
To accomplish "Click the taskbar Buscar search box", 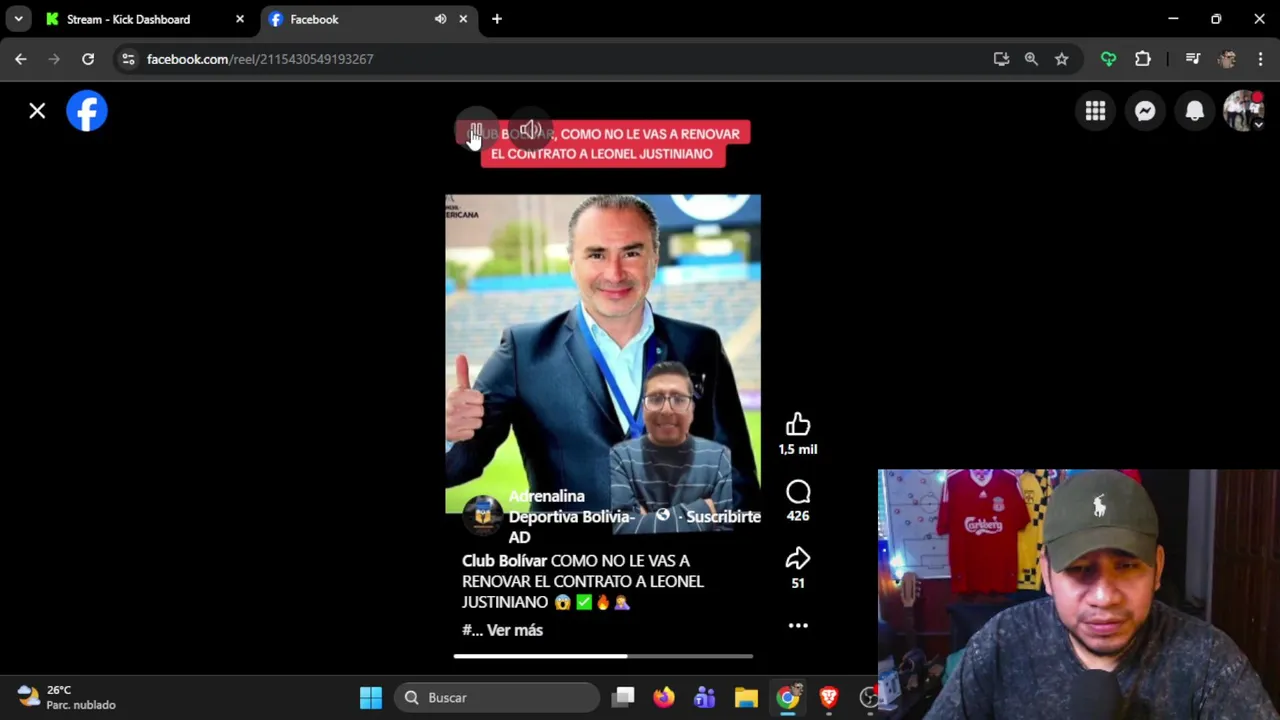I will tap(496, 697).
